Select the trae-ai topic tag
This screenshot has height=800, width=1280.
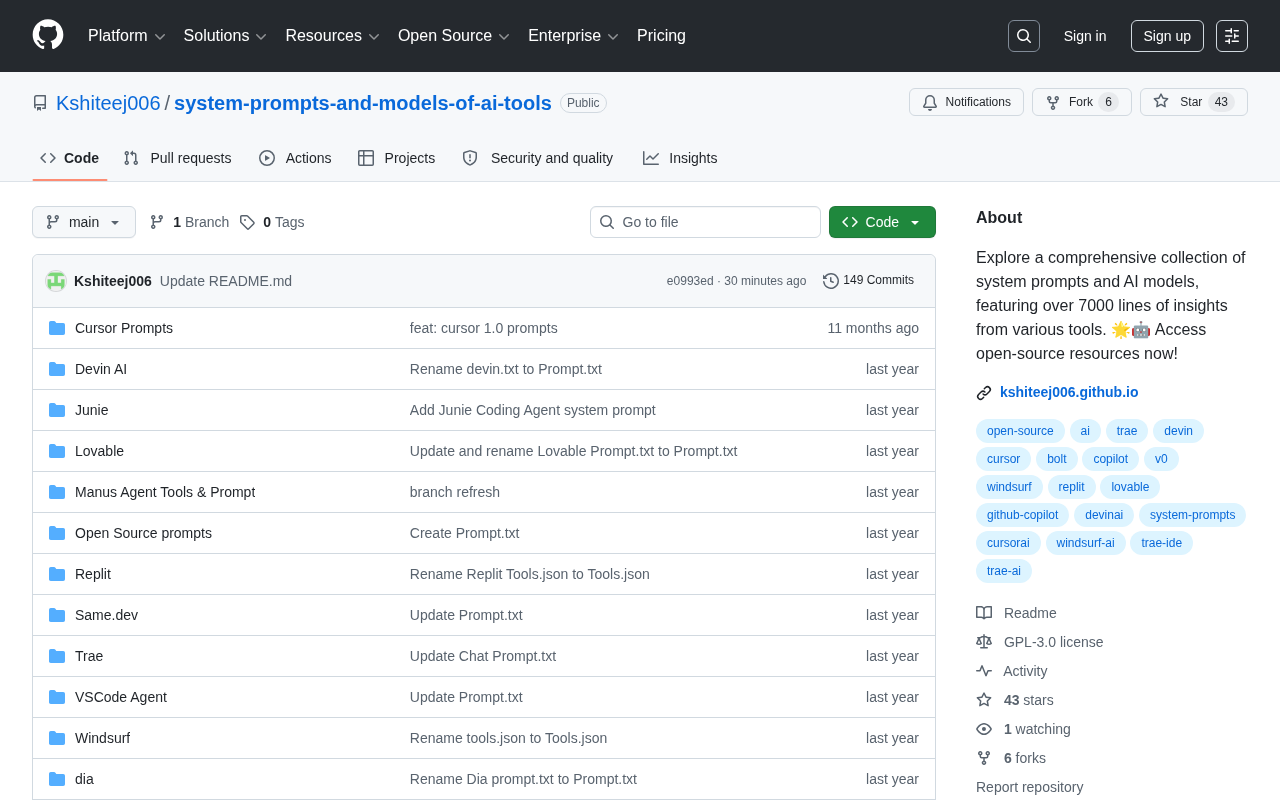pos(1004,571)
